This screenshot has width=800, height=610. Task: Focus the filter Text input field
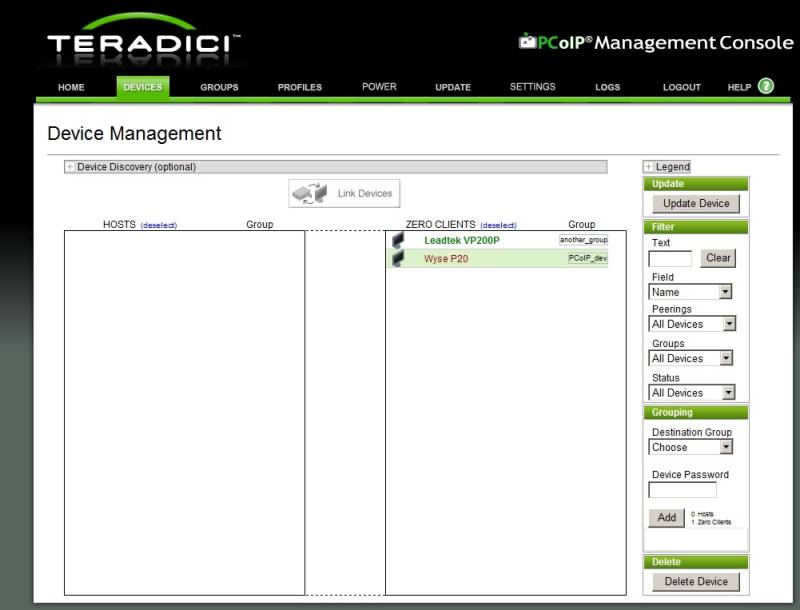click(670, 259)
